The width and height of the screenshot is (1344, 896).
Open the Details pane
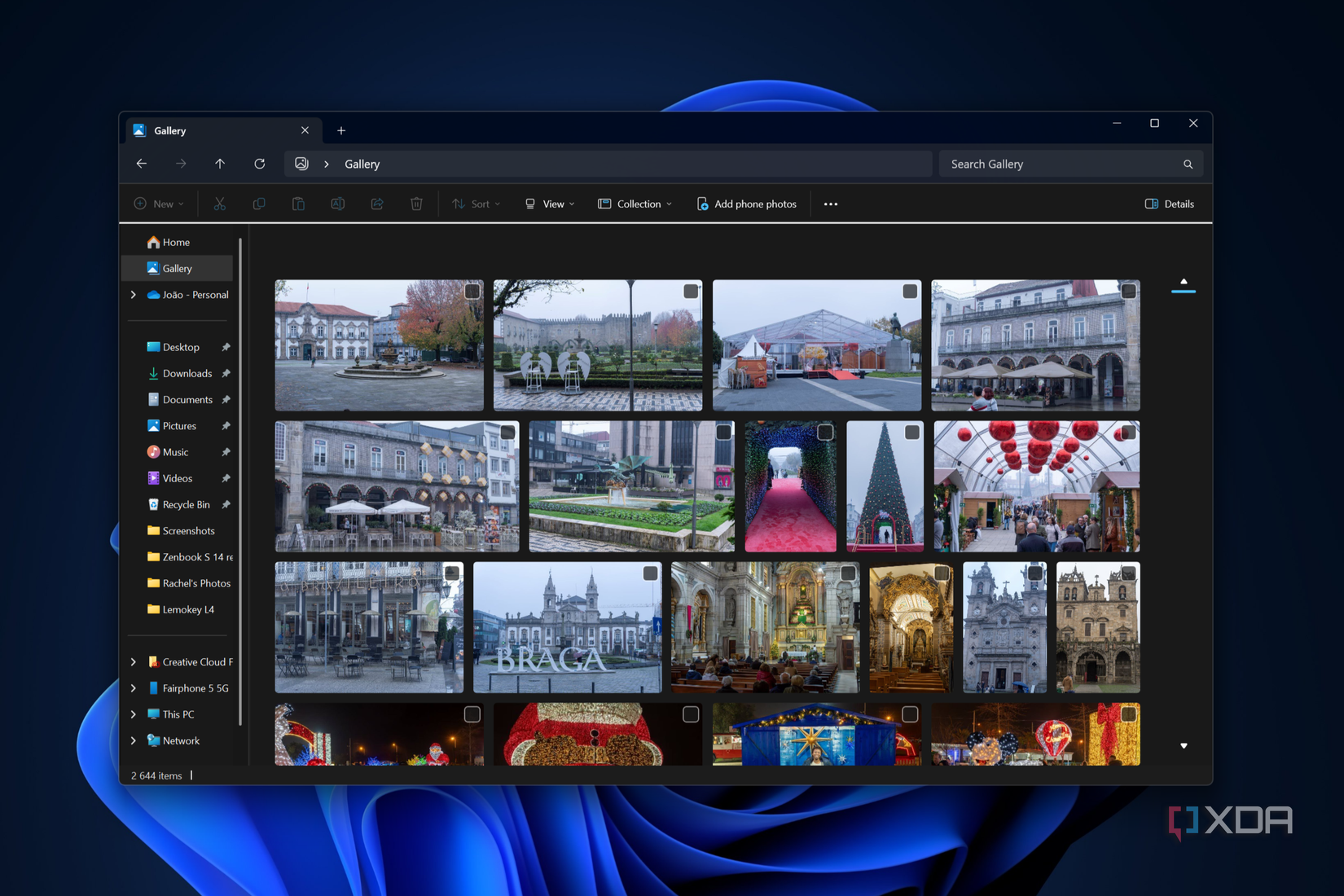click(x=1170, y=204)
